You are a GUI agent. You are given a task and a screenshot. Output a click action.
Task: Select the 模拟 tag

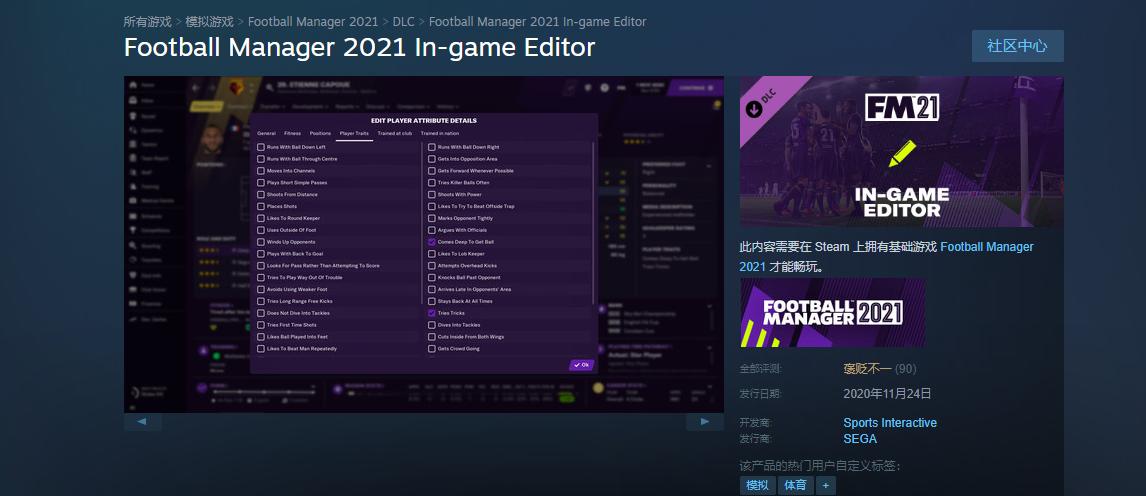point(757,485)
